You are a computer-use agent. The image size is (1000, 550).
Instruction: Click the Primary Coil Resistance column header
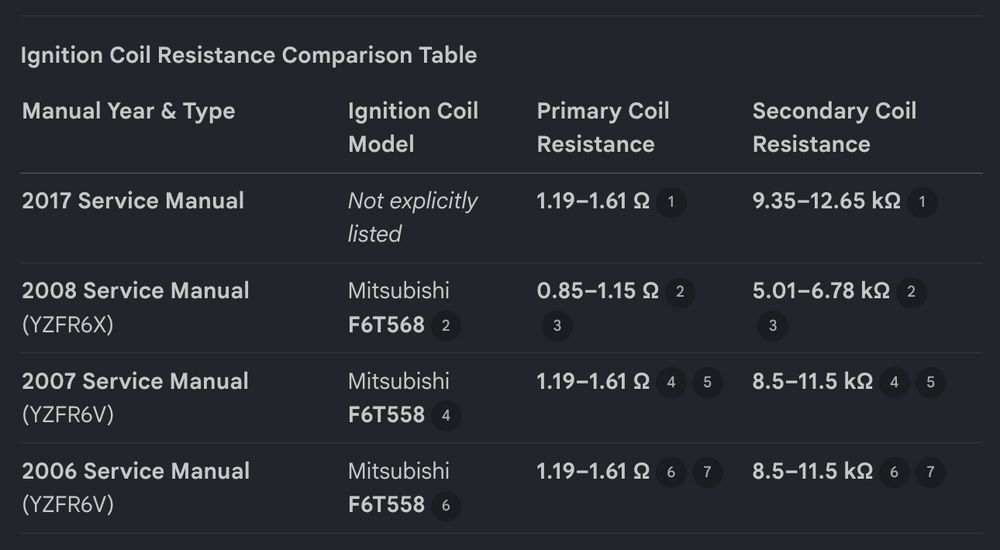click(603, 128)
